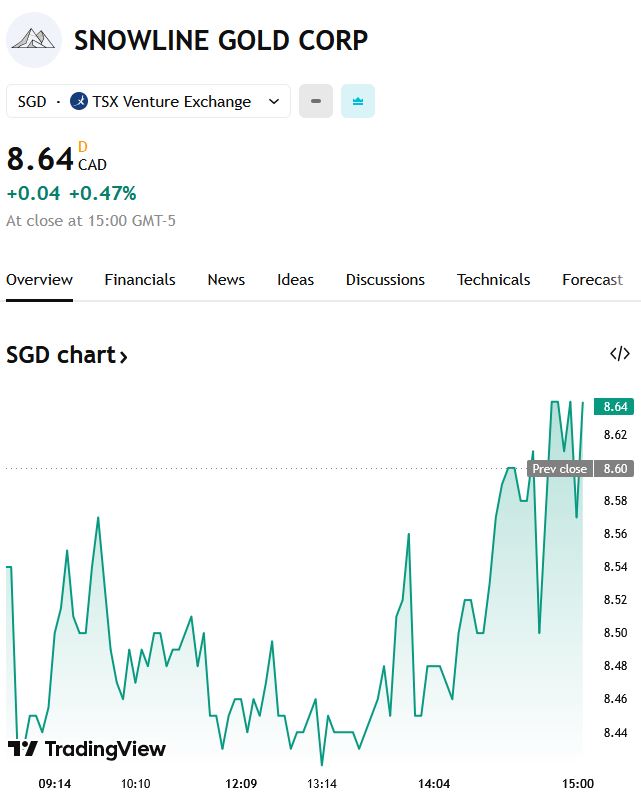The width and height of the screenshot is (641, 800).
Task: Click the 10:10 time axis label
Action: click(x=136, y=784)
